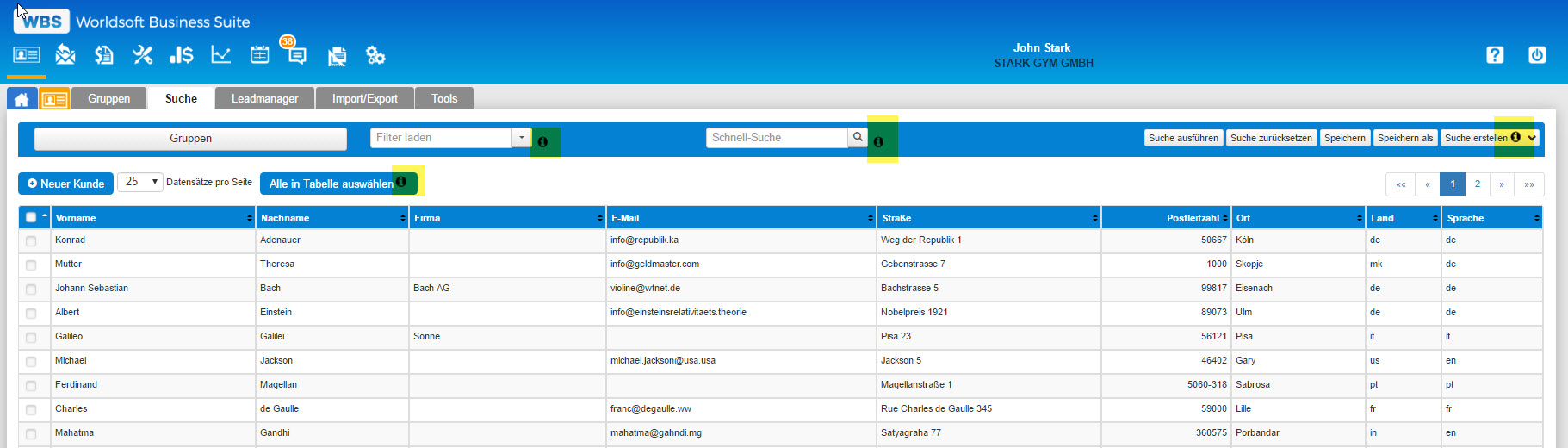This screenshot has width=1568, height=448.
Task: Click into the Schnell-Suche input field
Action: (777, 138)
